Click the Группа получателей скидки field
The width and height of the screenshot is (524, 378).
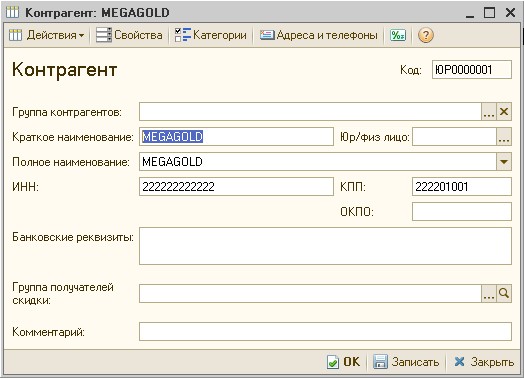310,293
